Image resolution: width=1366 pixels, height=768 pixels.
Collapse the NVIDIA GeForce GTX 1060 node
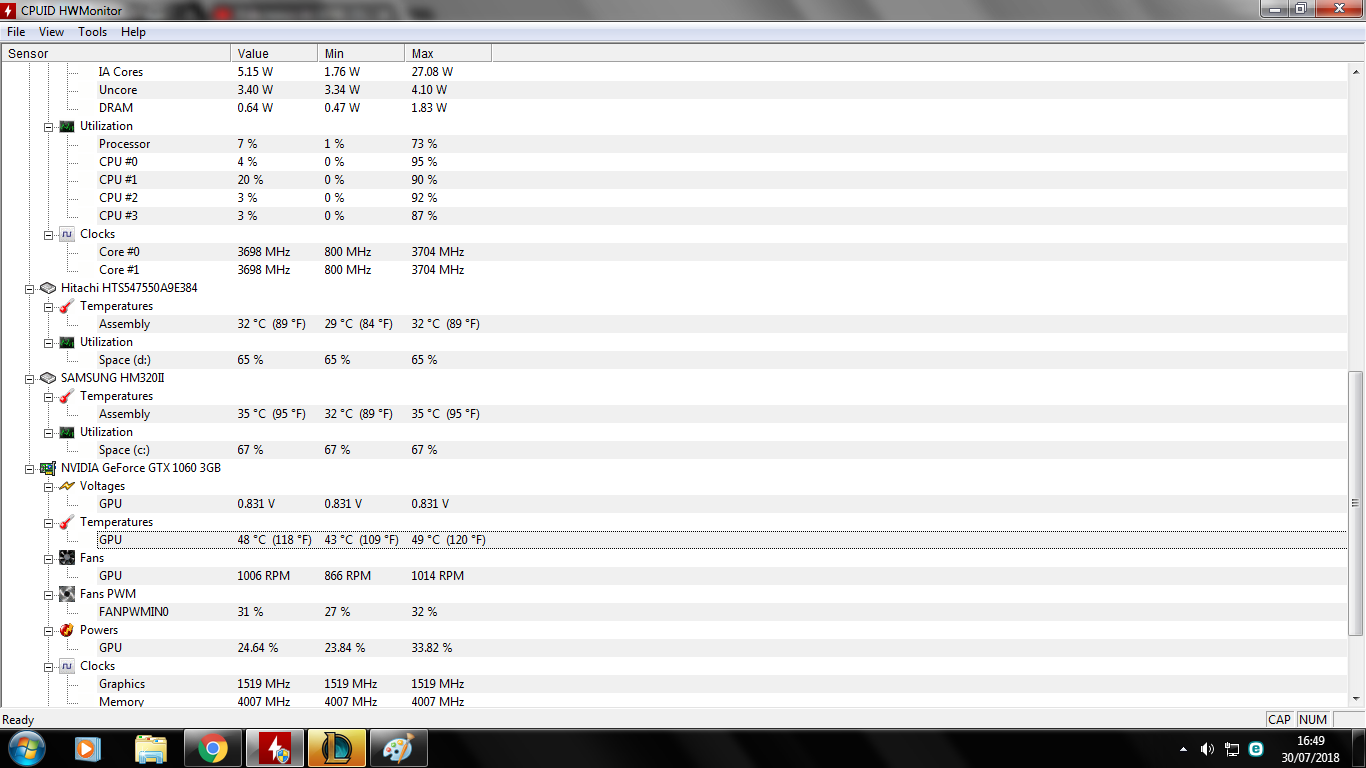click(28, 468)
